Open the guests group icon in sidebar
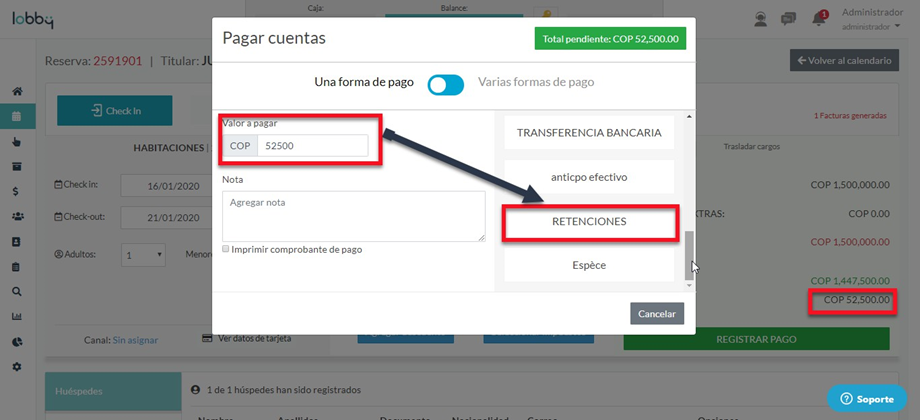920x420 pixels. (16, 216)
